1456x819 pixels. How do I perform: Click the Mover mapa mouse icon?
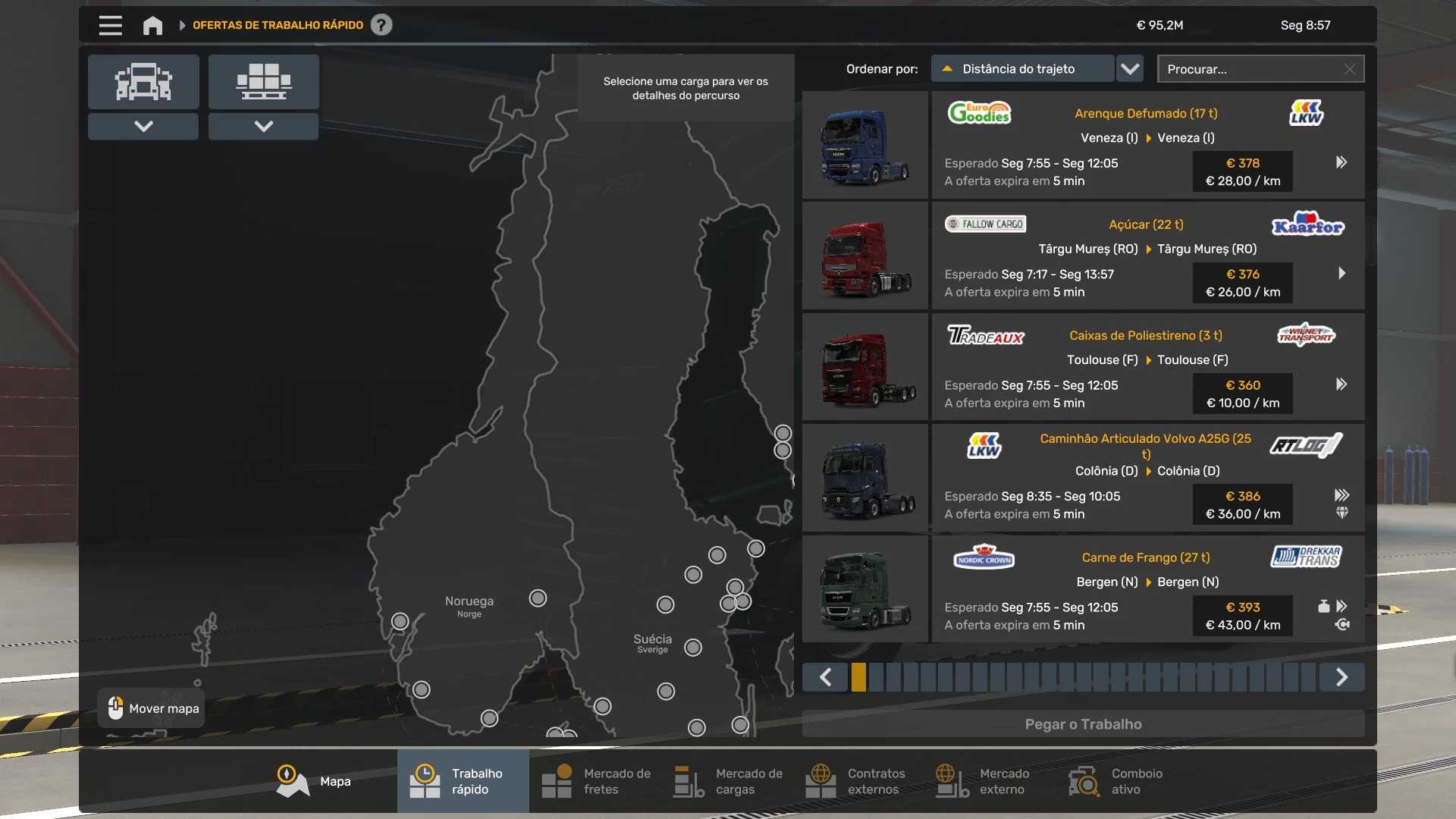(x=115, y=708)
